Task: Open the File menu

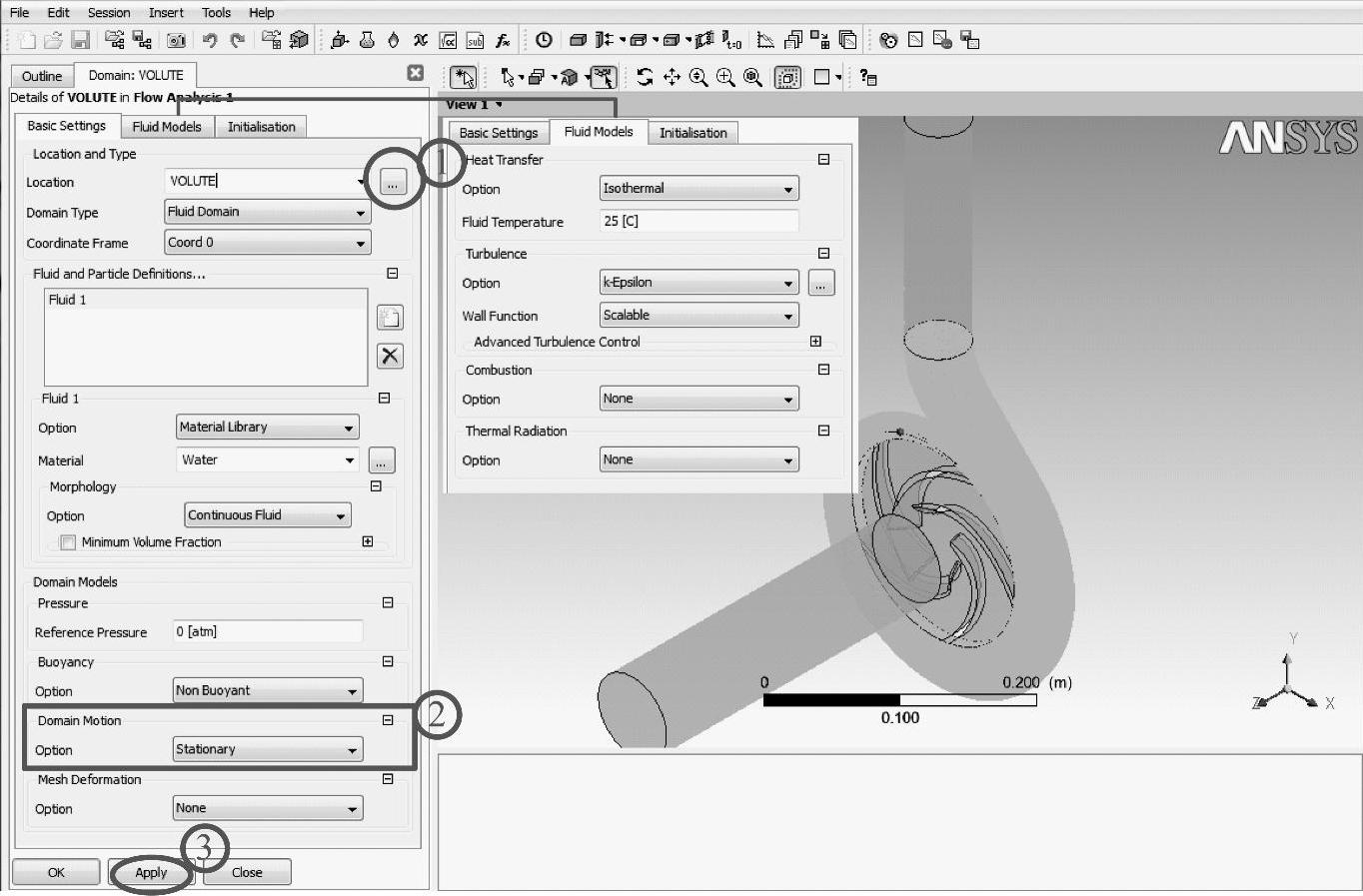Action: (19, 12)
